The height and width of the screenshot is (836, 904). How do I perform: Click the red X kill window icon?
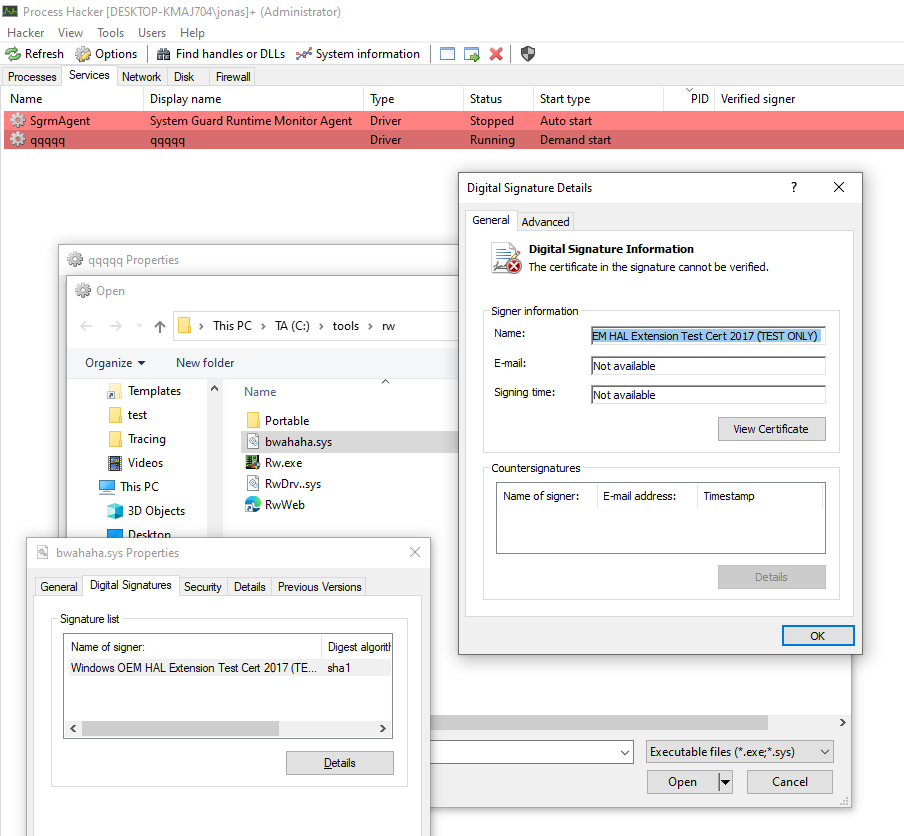point(496,54)
